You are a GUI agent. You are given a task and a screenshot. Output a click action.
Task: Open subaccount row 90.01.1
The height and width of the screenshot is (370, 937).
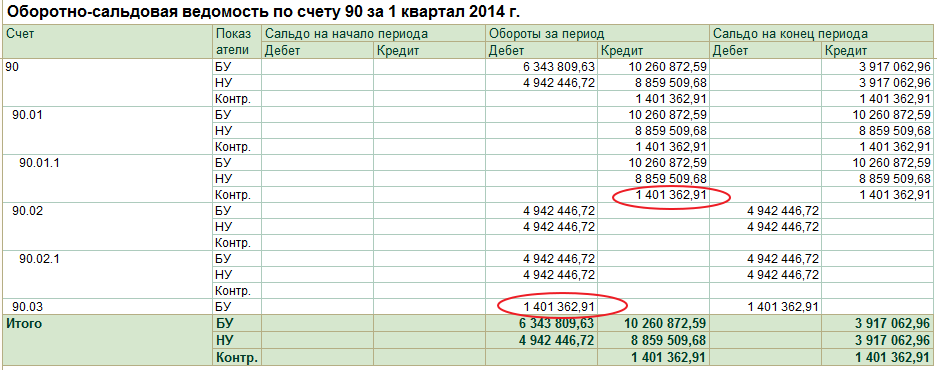click(39, 163)
